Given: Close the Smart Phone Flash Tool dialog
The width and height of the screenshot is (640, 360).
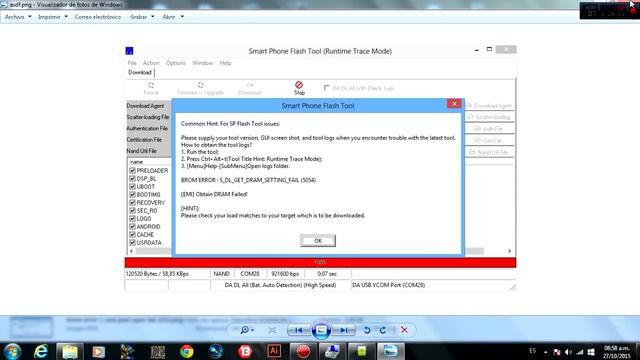Looking at the screenshot, I should tap(454, 104).
